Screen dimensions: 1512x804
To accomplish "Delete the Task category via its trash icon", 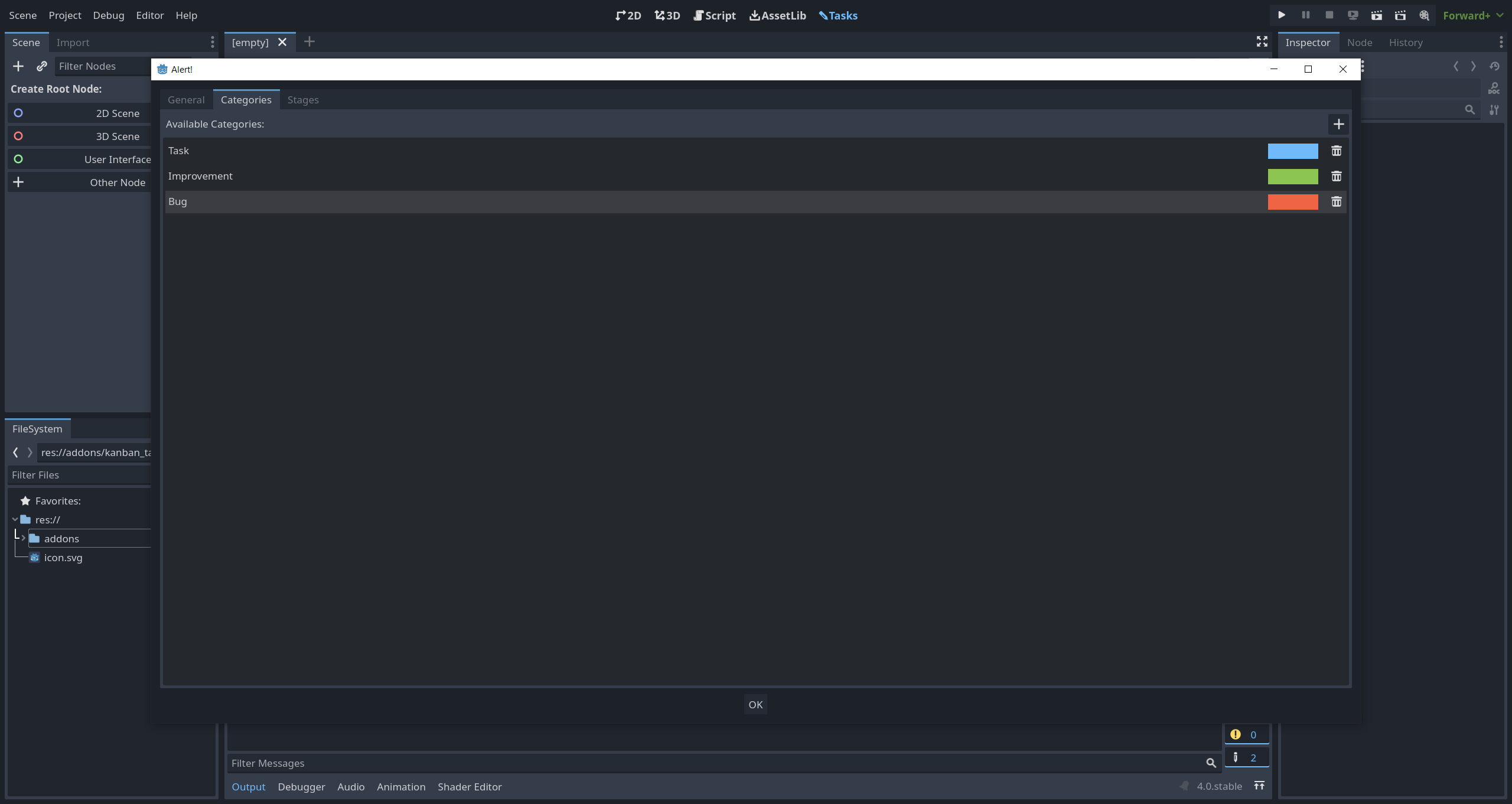I will click(x=1336, y=151).
